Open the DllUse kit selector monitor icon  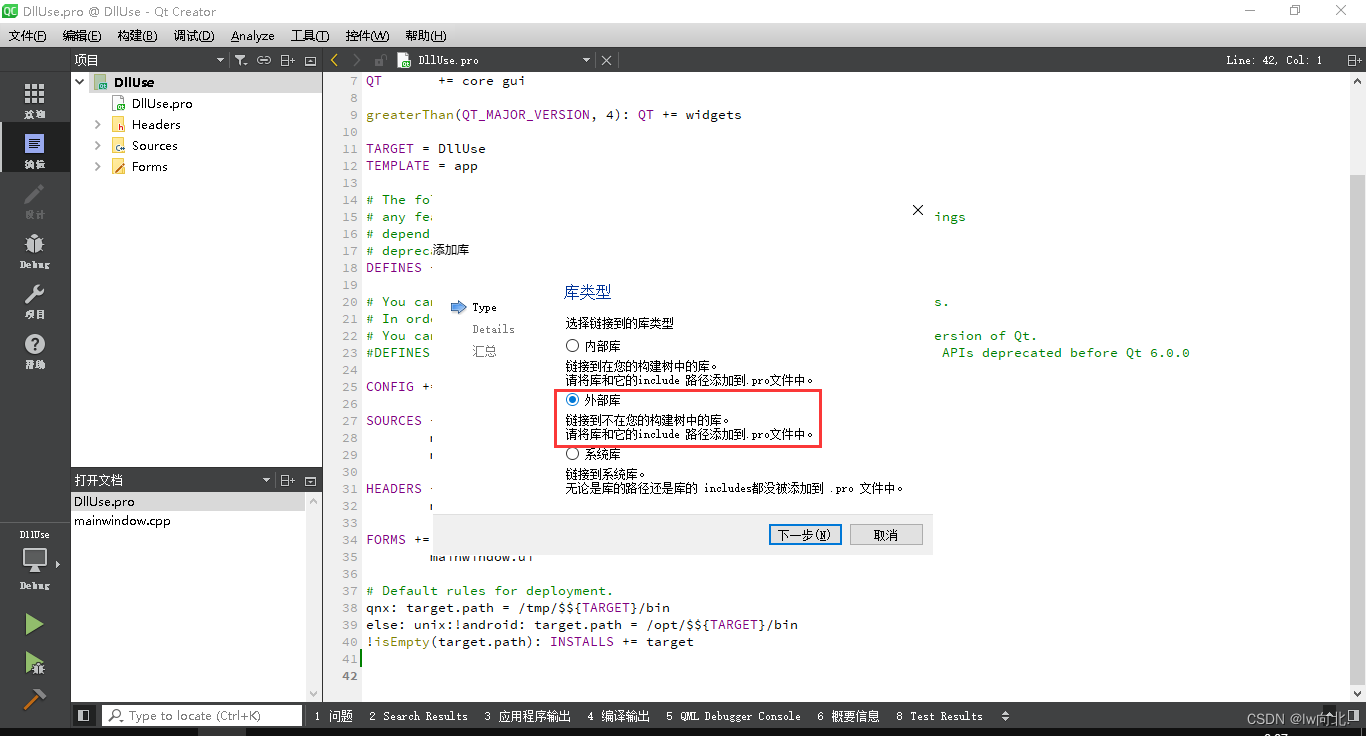click(x=35, y=559)
